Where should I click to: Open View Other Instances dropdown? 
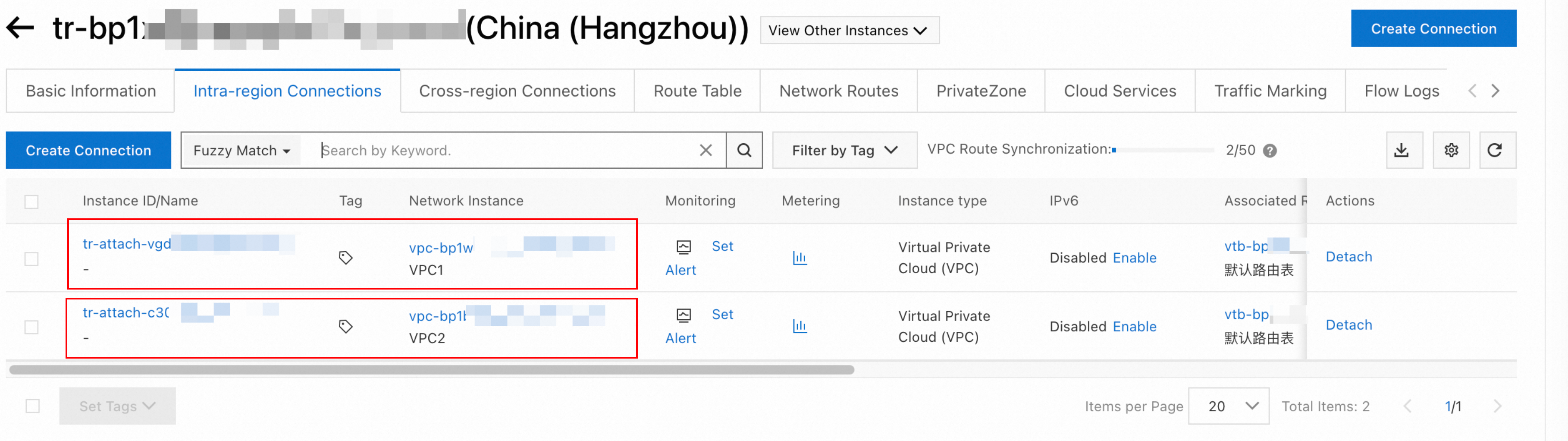point(849,31)
